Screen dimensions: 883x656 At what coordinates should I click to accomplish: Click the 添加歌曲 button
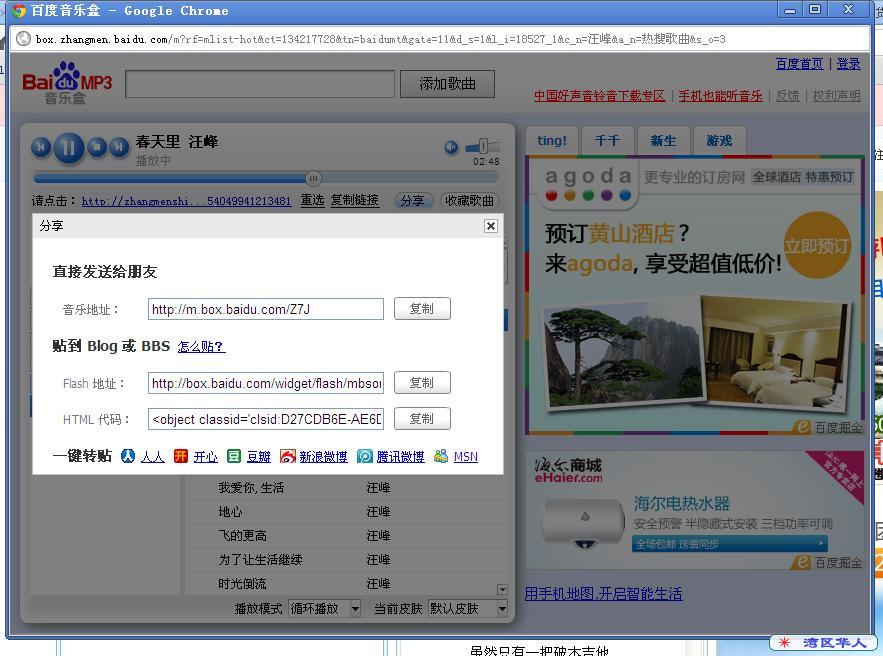point(448,84)
